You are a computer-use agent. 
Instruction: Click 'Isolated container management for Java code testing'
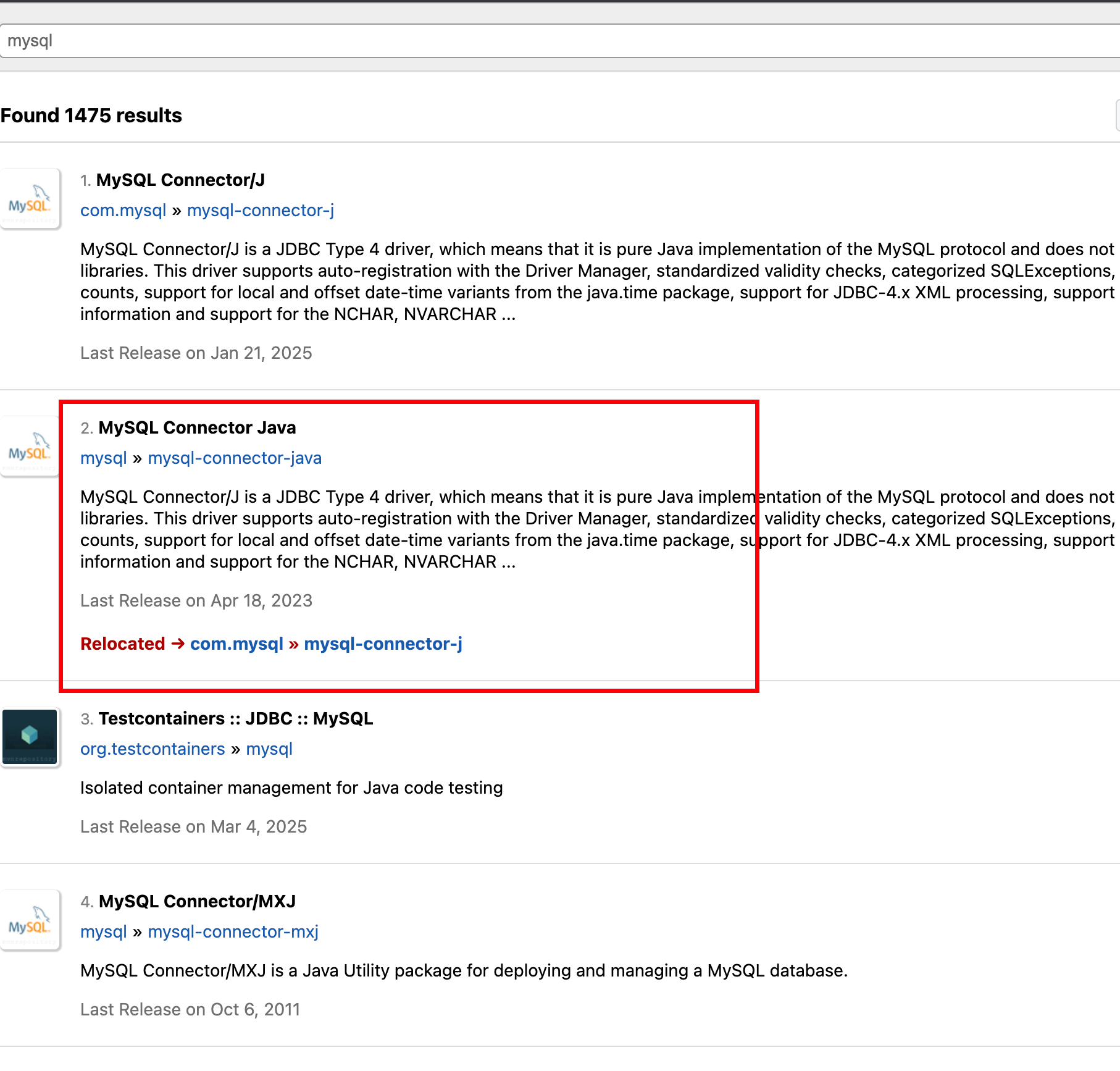[291, 788]
